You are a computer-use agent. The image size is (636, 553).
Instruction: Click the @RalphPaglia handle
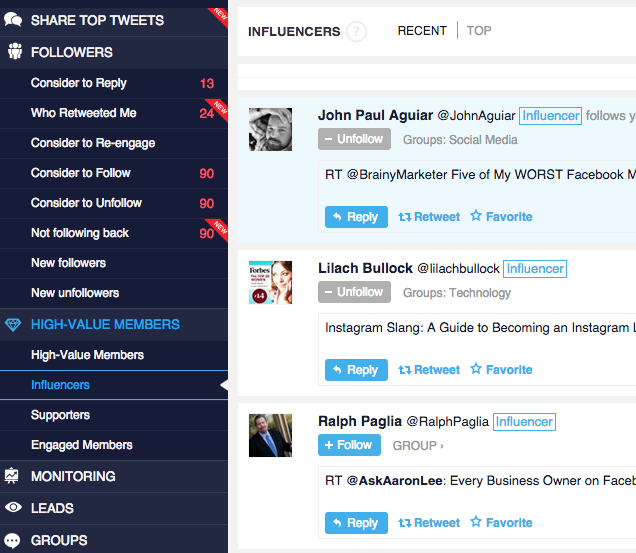click(448, 422)
